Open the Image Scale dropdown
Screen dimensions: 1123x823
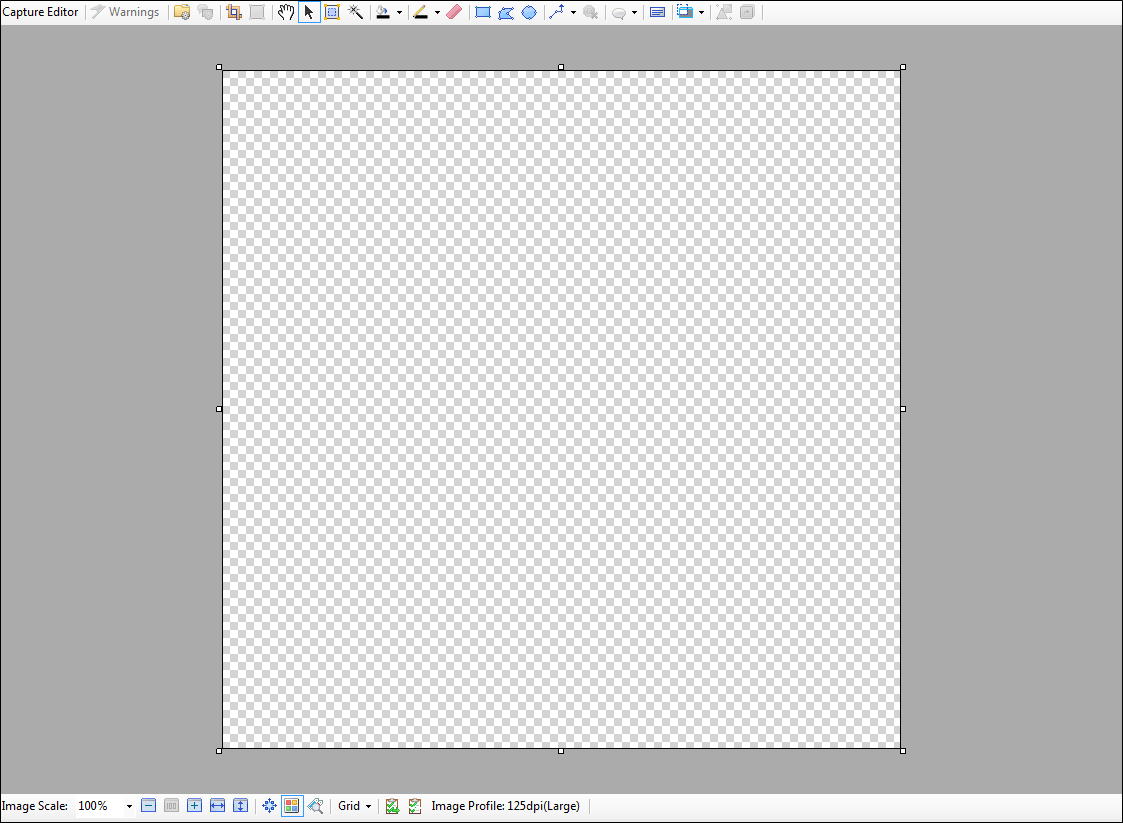(129, 806)
